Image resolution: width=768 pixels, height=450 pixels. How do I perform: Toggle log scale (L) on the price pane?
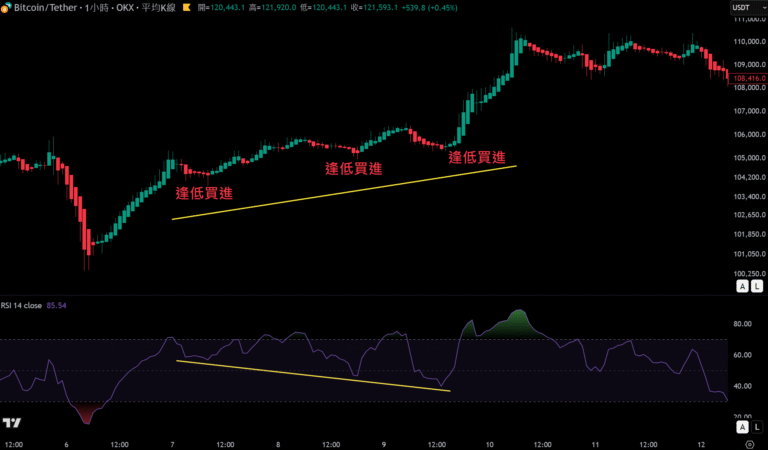(x=755, y=286)
